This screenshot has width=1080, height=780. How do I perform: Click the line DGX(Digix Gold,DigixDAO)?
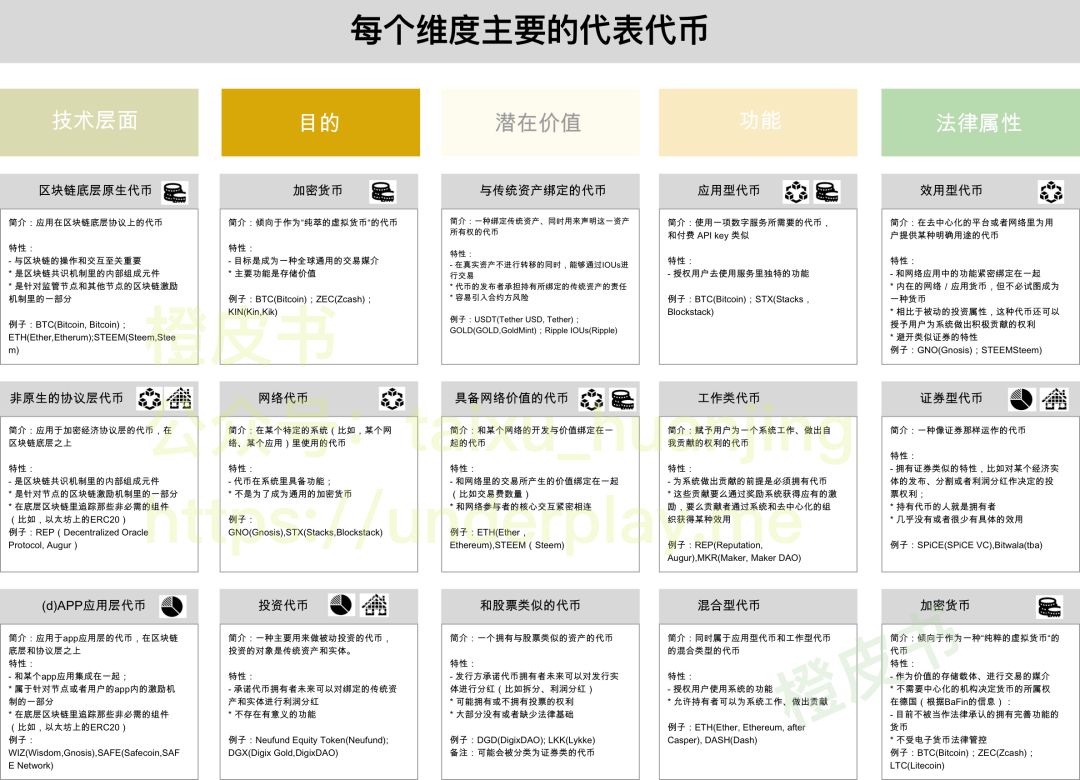coord(283,752)
